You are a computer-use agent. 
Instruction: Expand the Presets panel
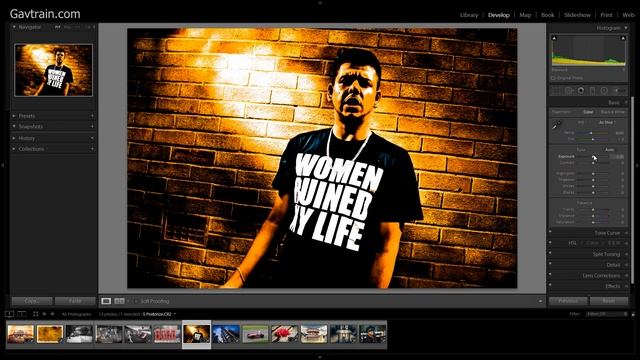coord(14,116)
